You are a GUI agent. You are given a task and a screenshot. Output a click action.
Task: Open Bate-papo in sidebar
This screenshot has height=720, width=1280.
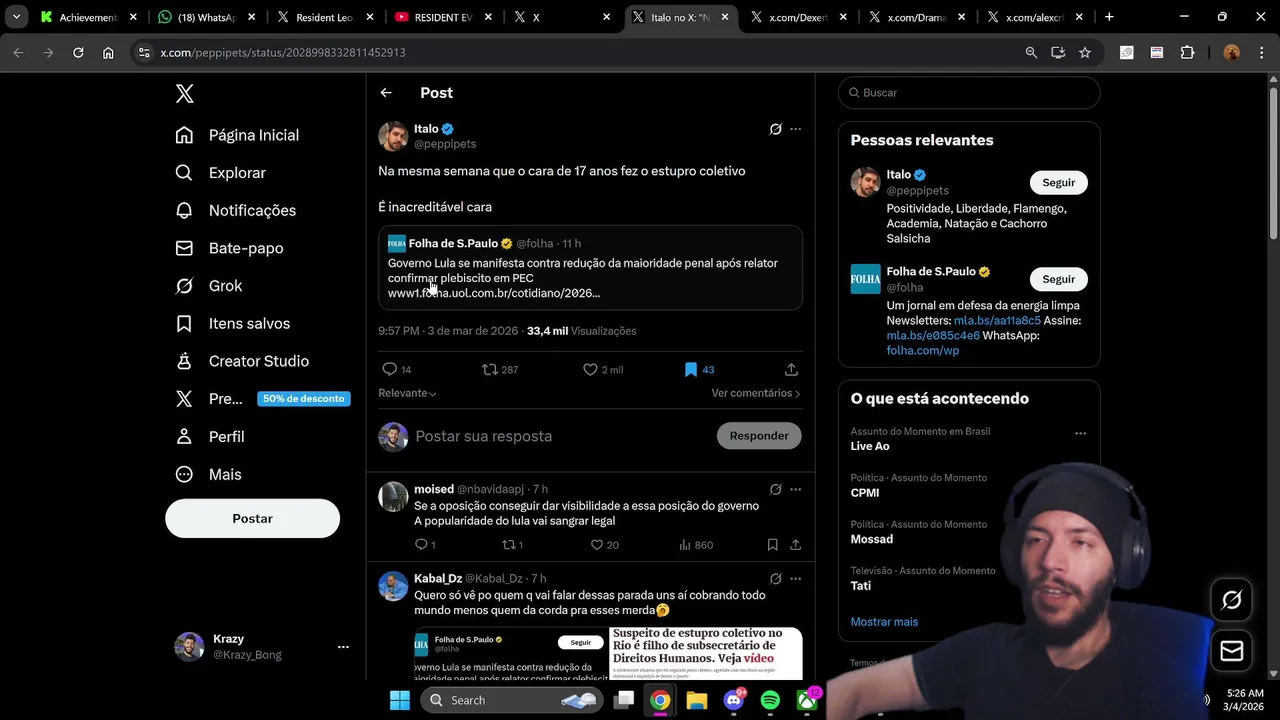229,248
